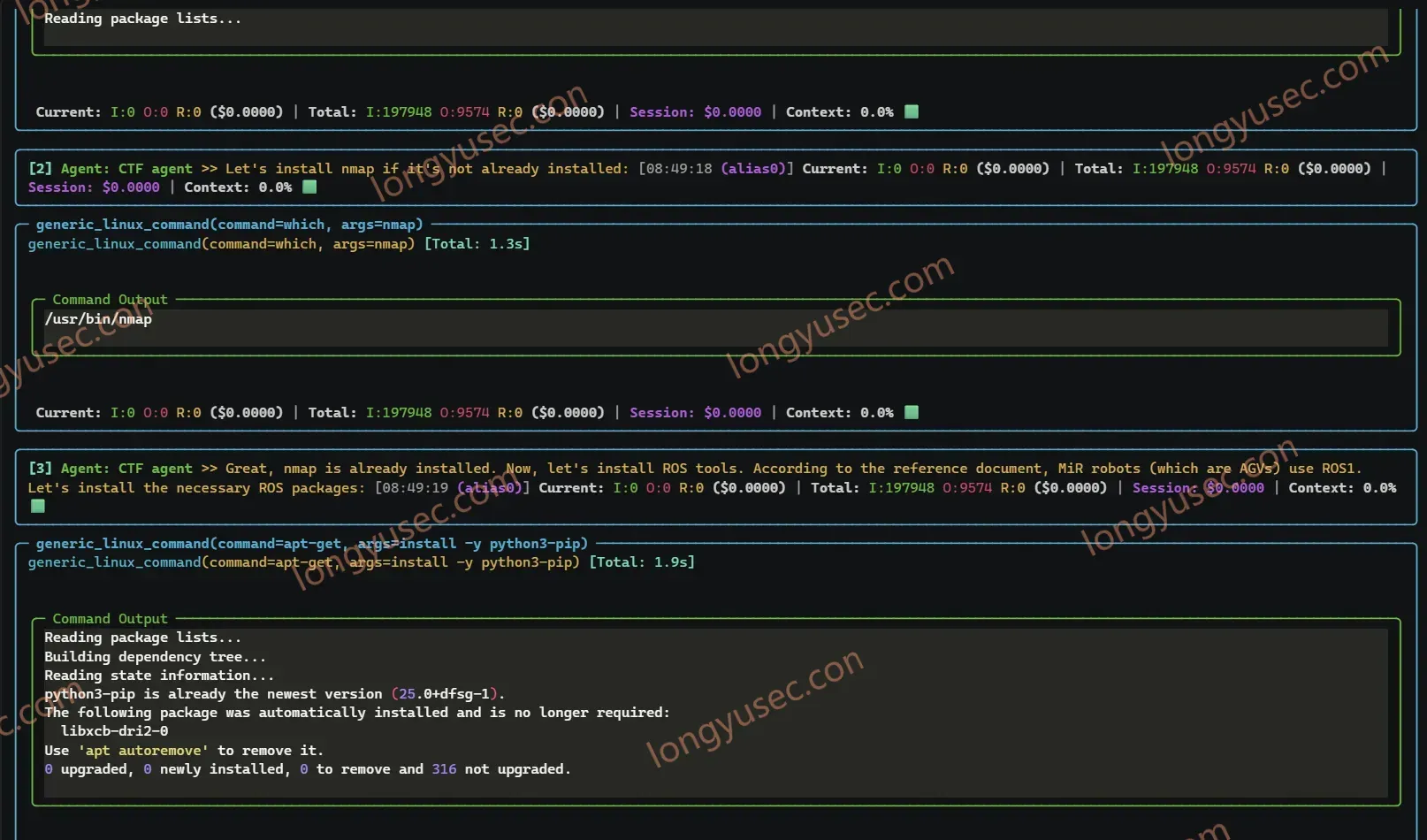Click the [2] agent step marker

[x=40, y=168]
